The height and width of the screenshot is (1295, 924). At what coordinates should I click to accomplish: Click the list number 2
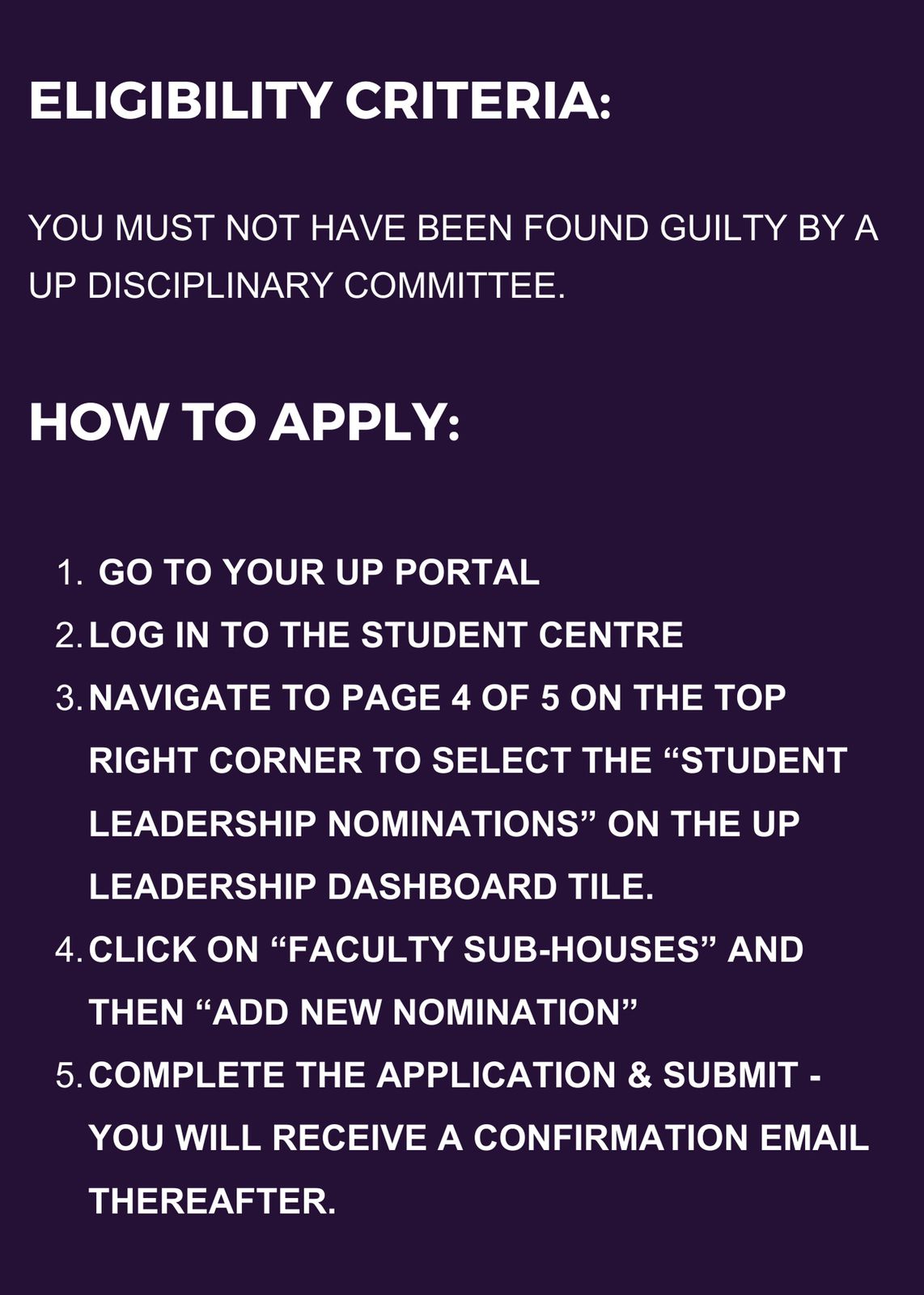tap(70, 635)
